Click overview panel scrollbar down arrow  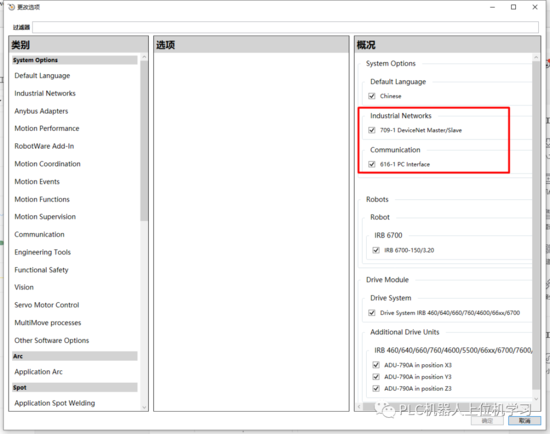point(536,399)
